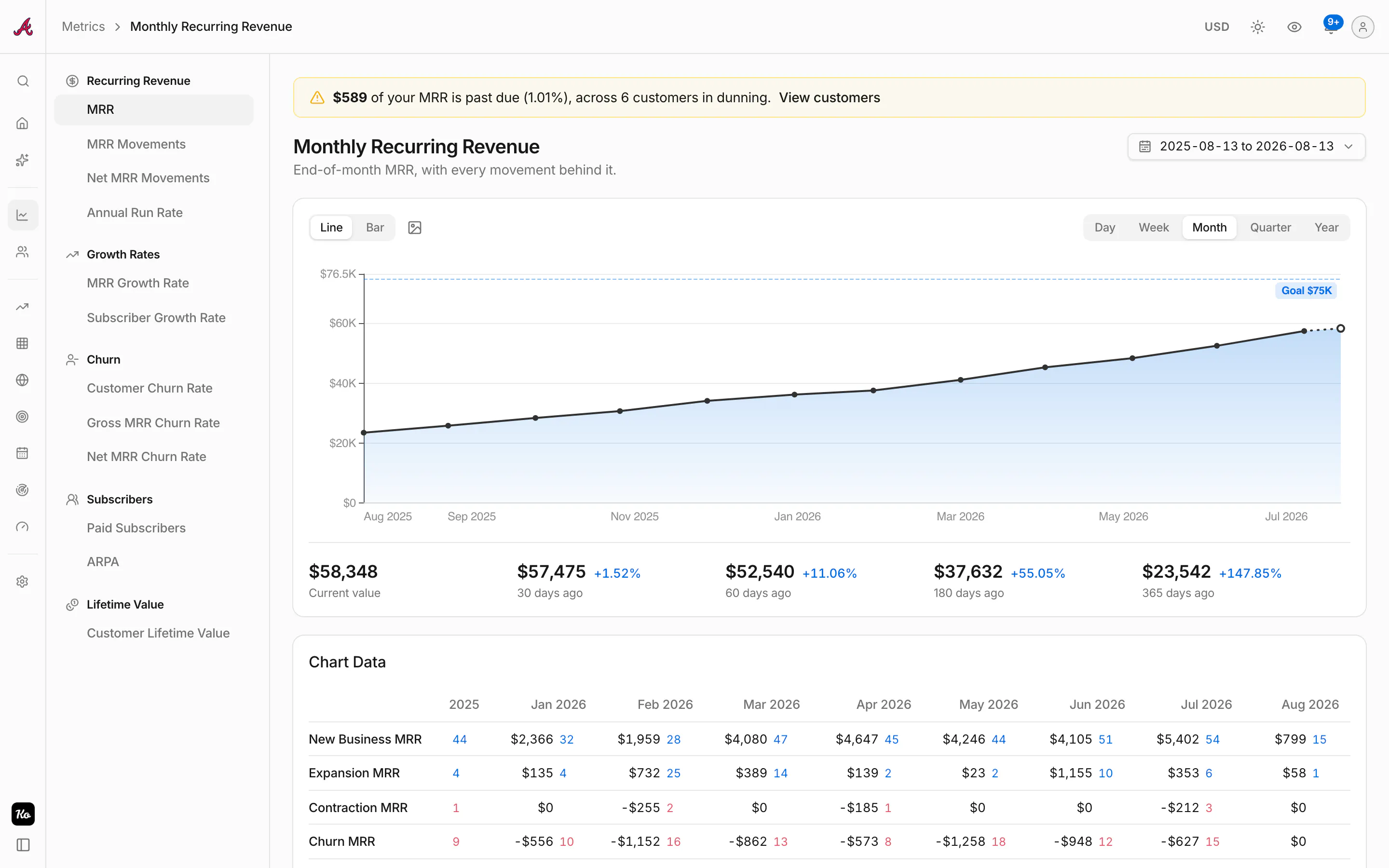Open MRR Movements page
The image size is (1389, 868).
tap(136, 144)
